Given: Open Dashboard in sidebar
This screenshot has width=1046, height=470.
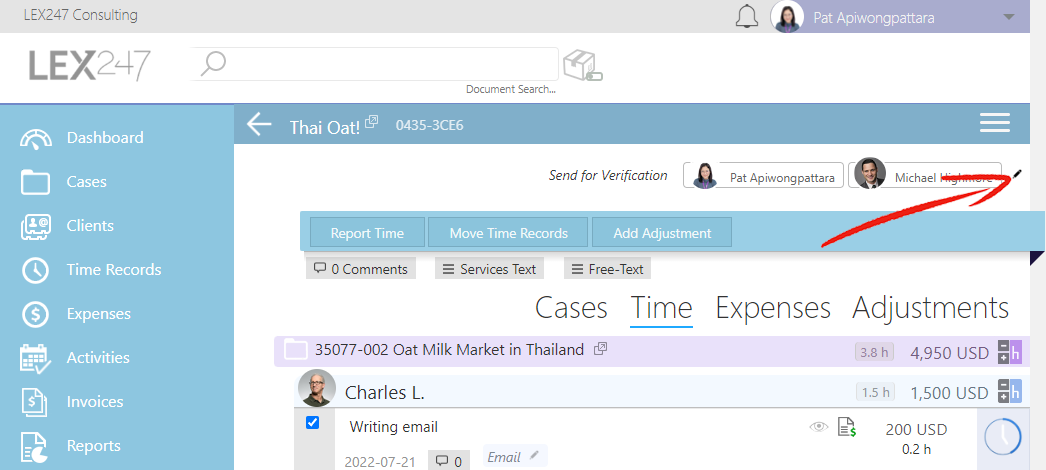Looking at the screenshot, I should pos(105,137).
